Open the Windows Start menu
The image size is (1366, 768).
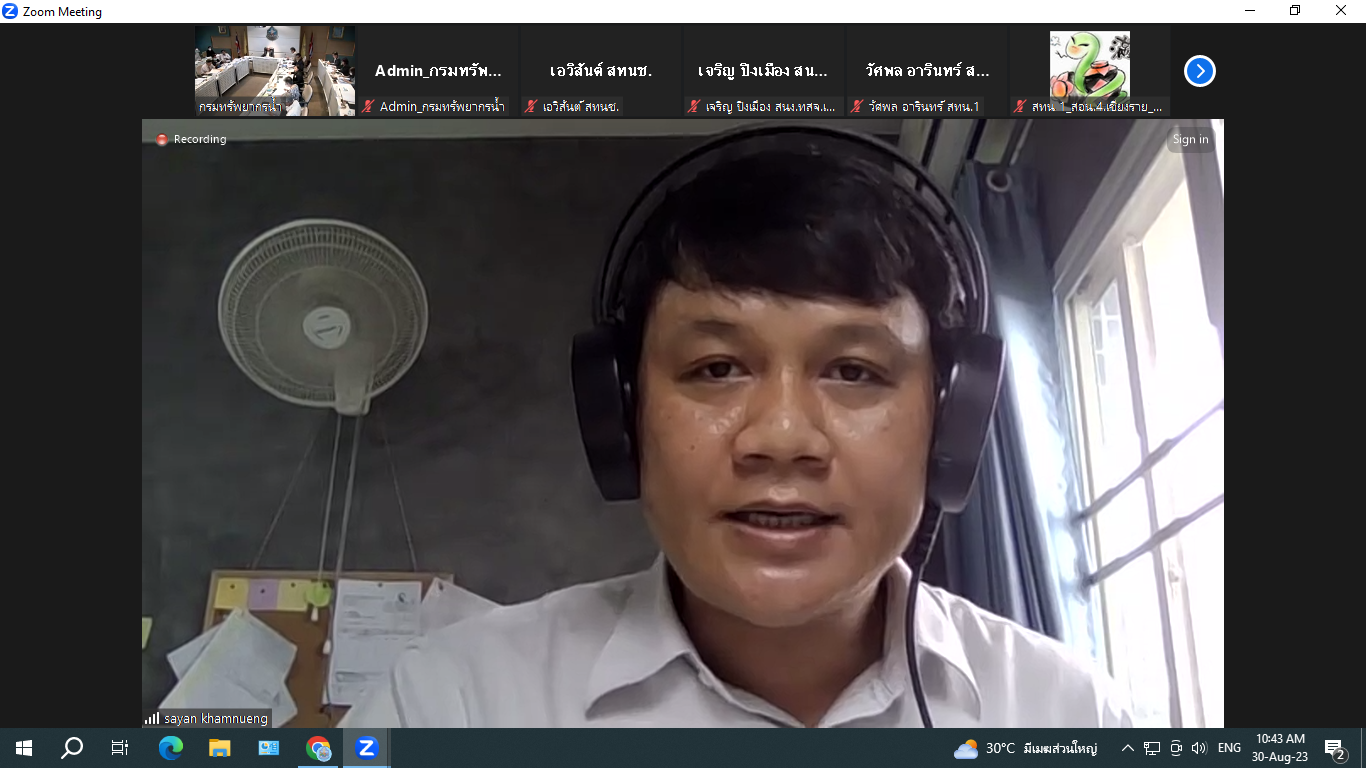pos(24,748)
